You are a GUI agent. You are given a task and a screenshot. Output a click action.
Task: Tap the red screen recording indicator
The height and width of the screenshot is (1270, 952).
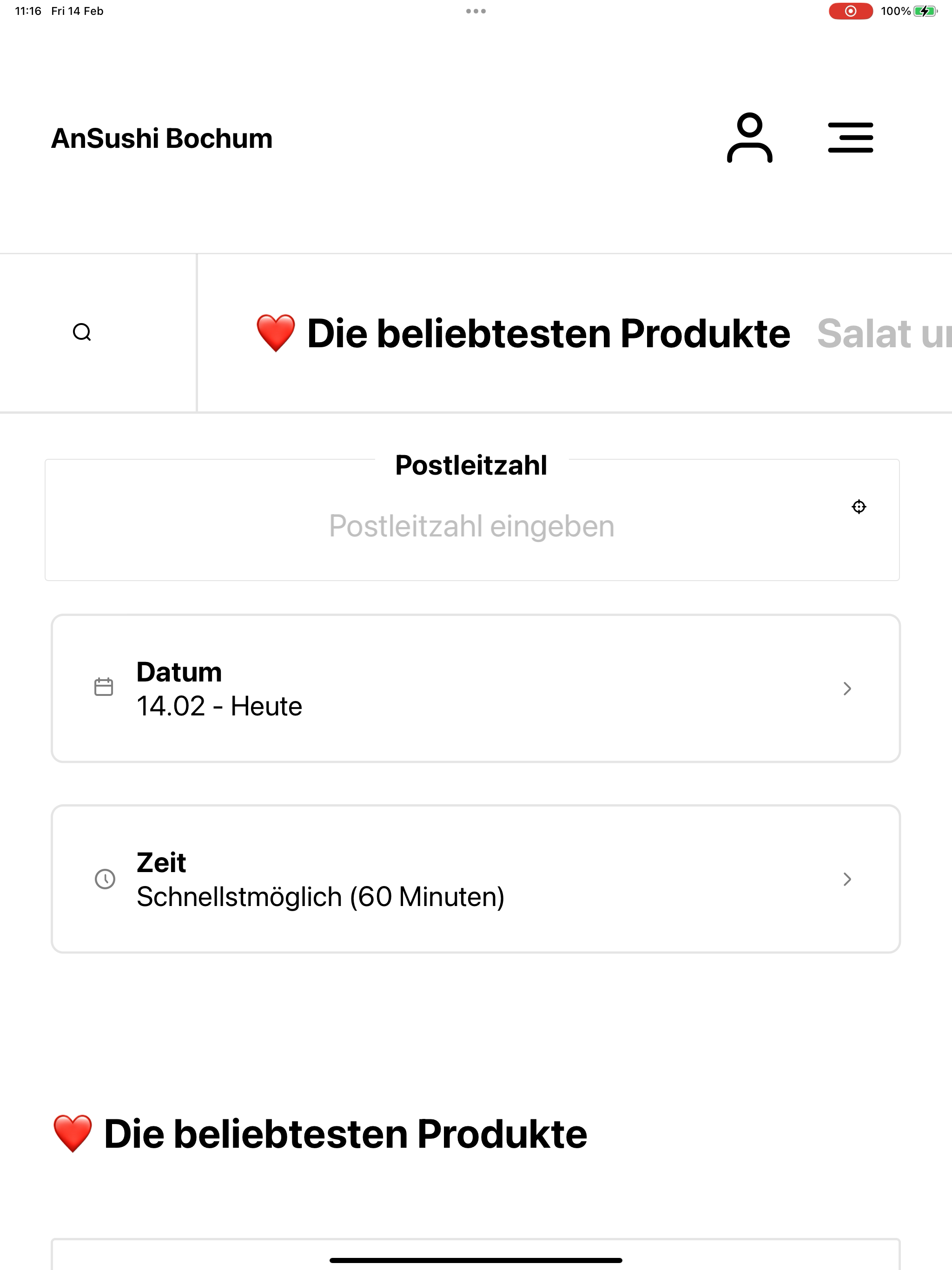pyautogui.click(x=850, y=11)
